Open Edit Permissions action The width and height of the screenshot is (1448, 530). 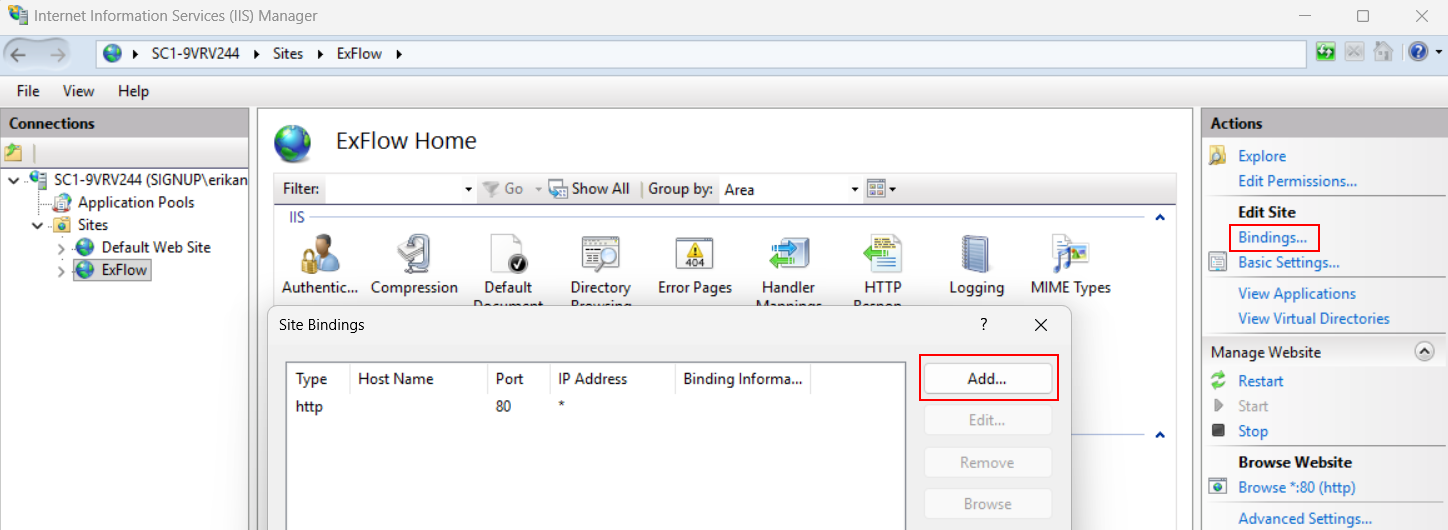pyautogui.click(x=1297, y=181)
